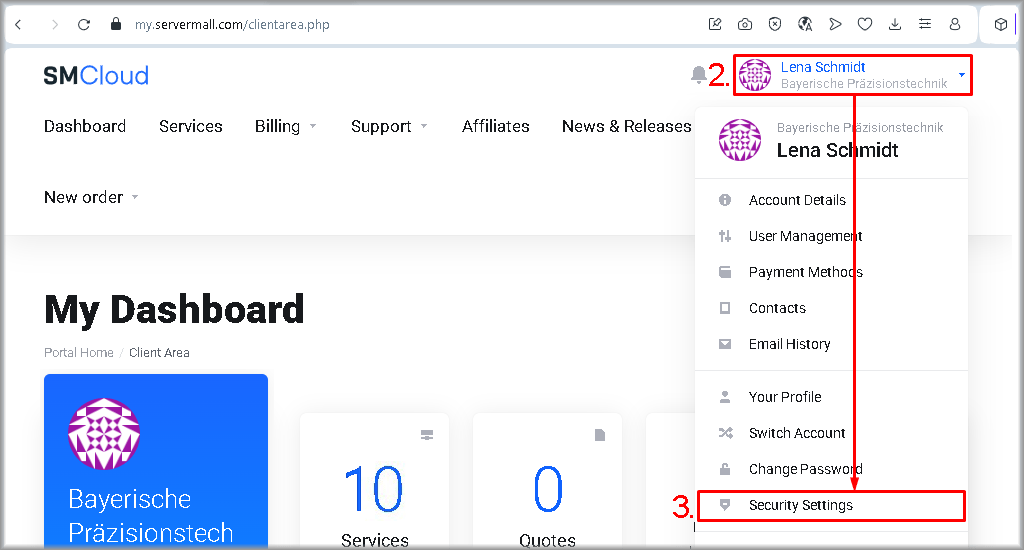
Task: Select Security Settings from account menu
Action: point(800,505)
